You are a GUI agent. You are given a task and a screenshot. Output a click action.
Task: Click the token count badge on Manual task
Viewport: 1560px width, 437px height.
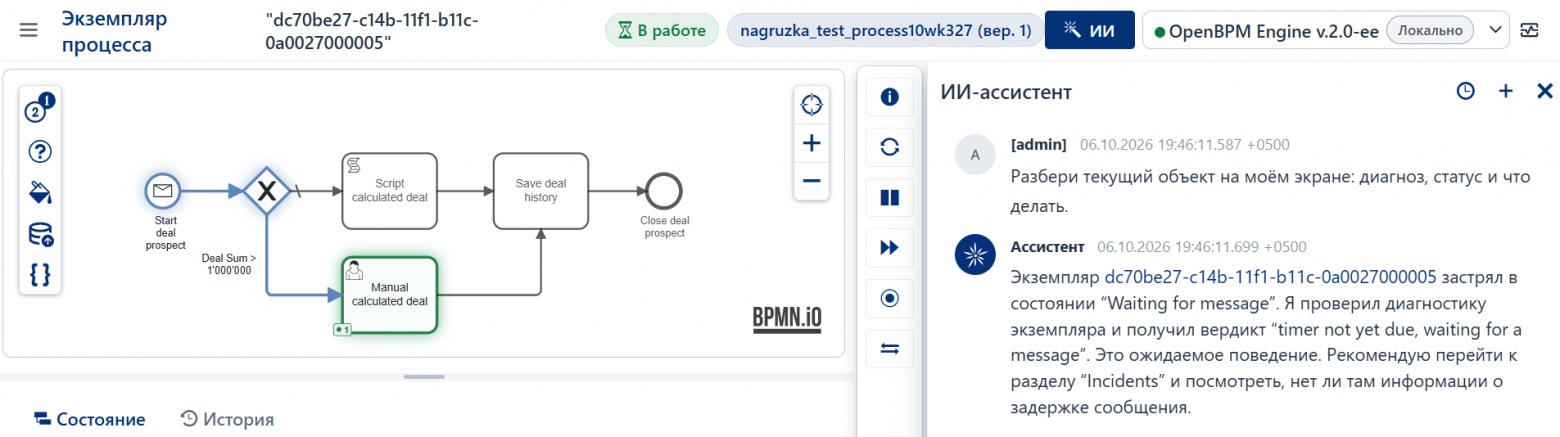coord(344,328)
